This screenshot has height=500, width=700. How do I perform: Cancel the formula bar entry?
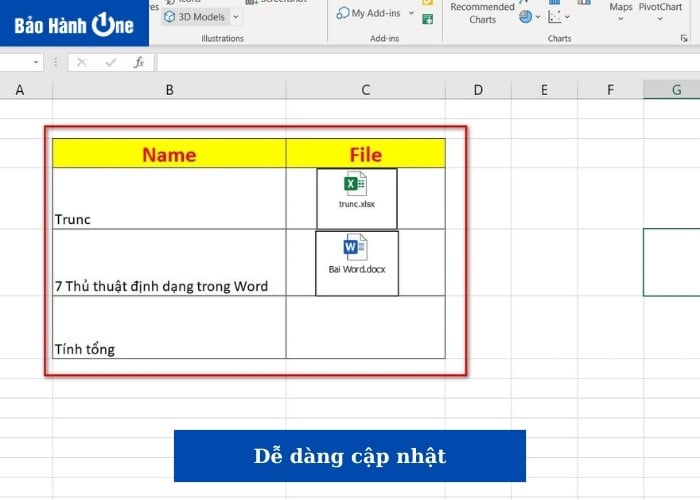coord(82,62)
